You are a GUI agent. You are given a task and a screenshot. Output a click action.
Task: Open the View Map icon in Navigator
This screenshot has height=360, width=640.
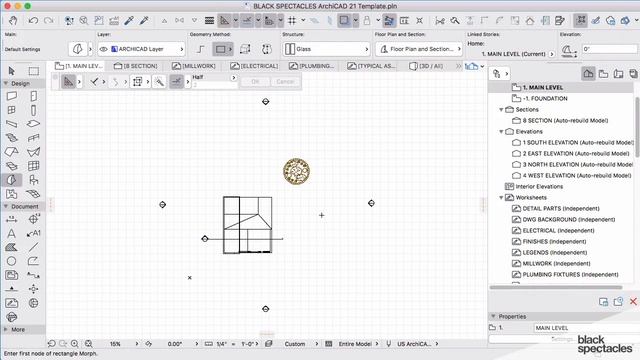(x=603, y=74)
